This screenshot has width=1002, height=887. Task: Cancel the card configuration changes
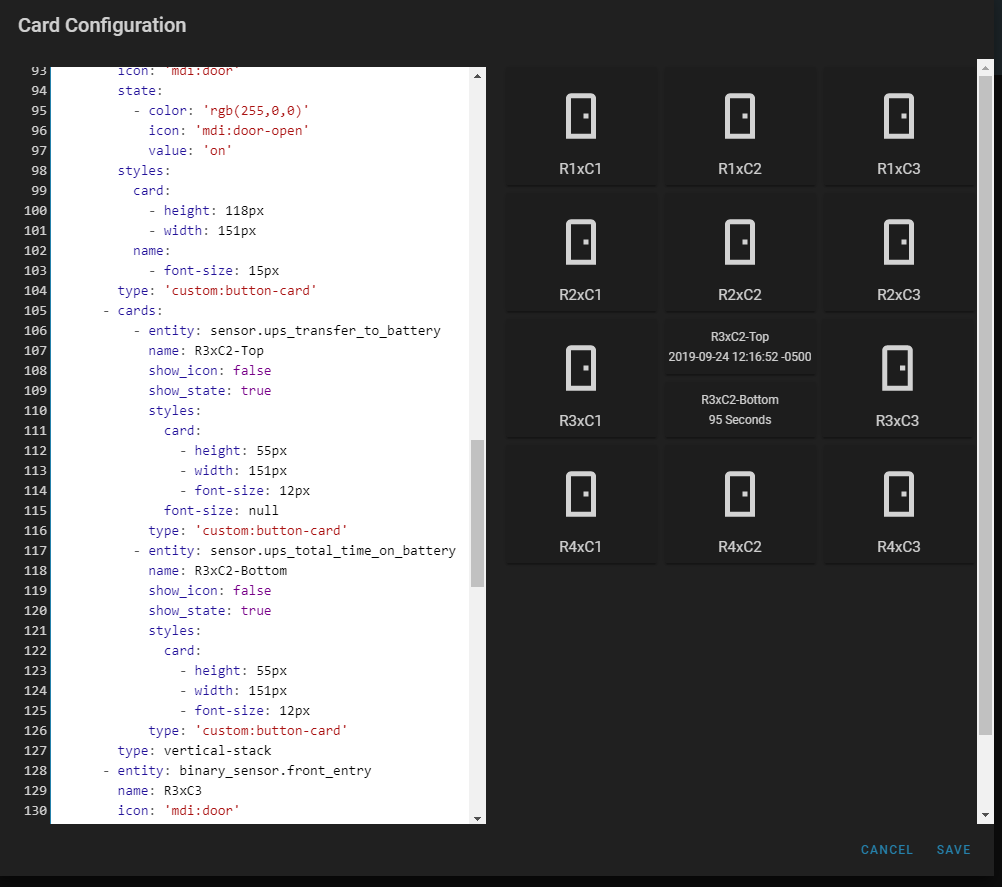click(x=886, y=849)
